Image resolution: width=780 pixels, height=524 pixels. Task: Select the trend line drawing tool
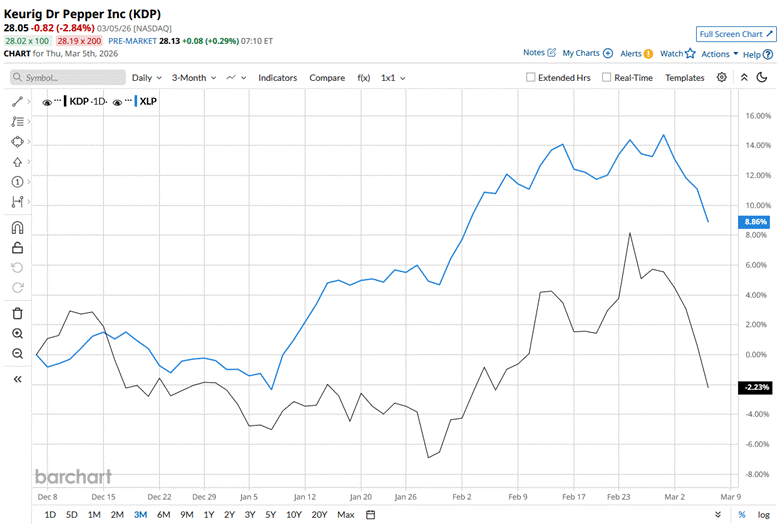point(17,102)
